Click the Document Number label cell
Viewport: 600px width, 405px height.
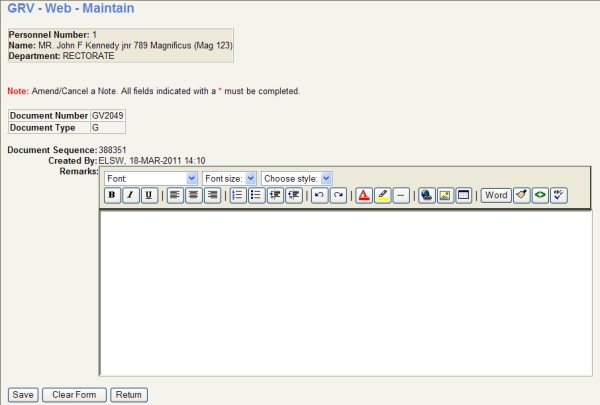coord(49,116)
